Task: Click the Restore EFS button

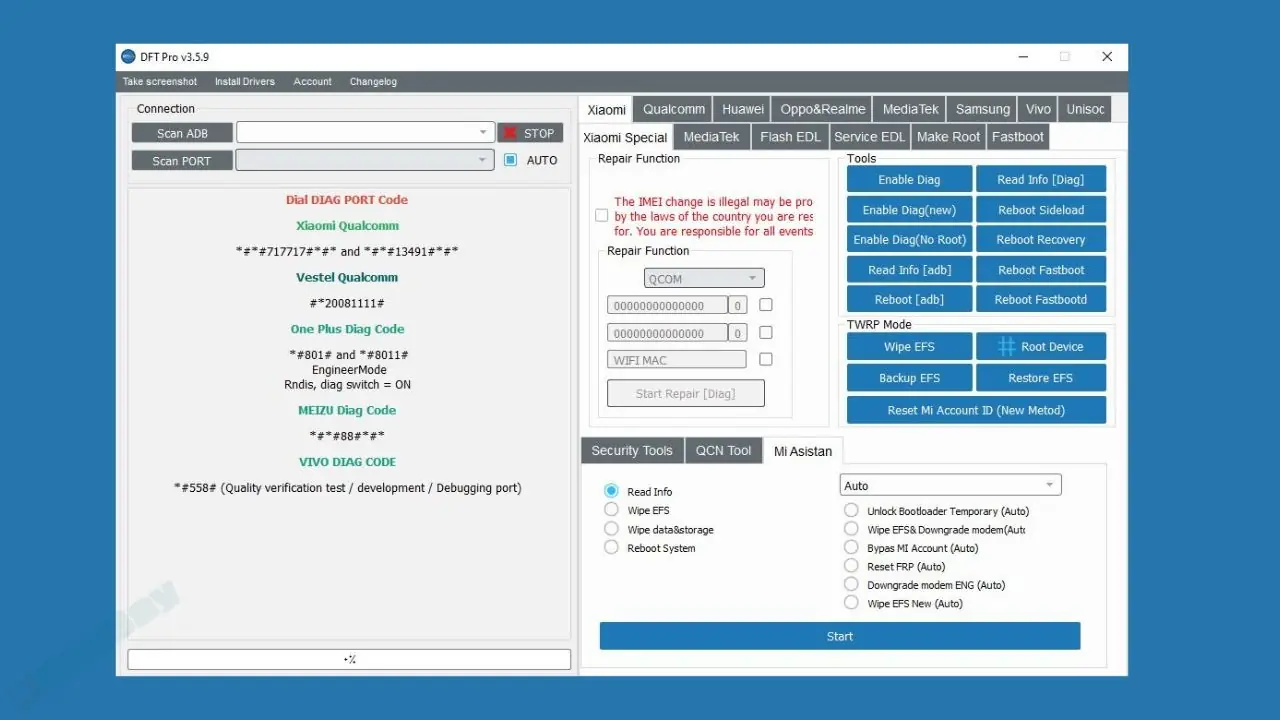Action: 1041,378
